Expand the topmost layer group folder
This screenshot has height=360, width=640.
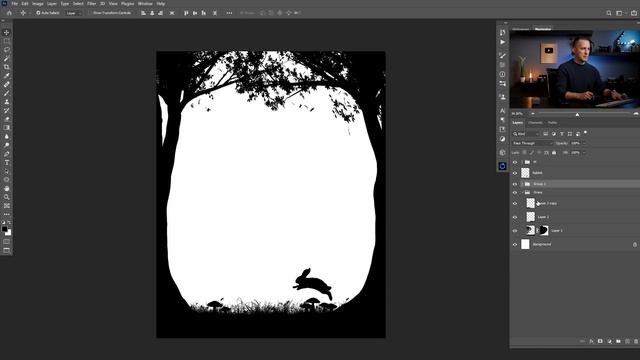[x=522, y=162]
